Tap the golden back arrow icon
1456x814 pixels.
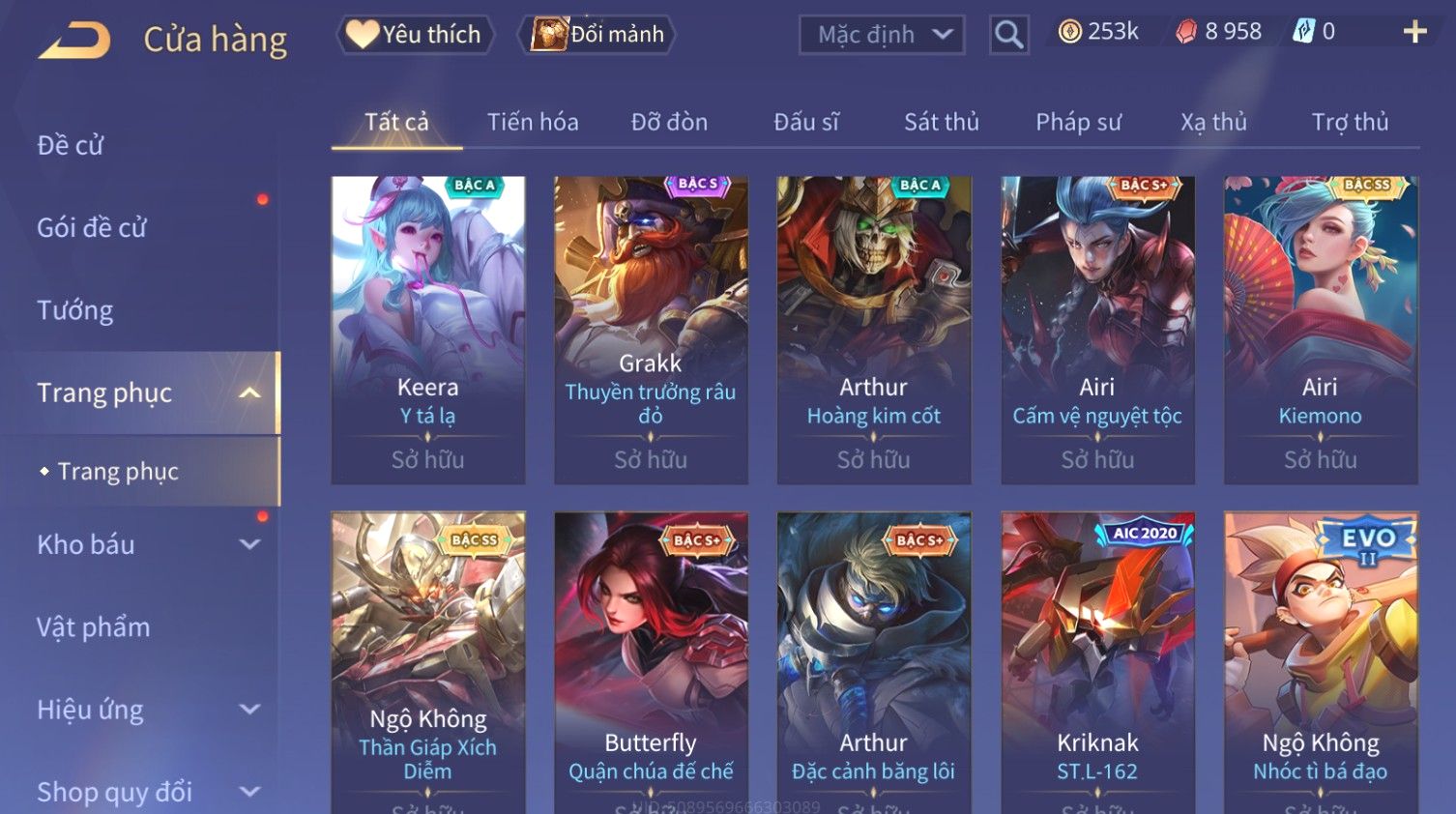pos(74,41)
